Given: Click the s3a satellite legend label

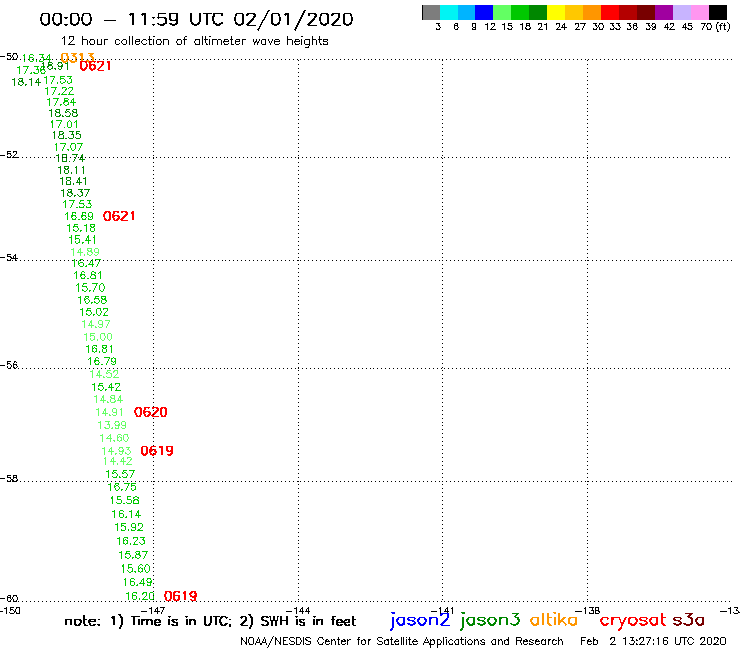Looking at the screenshot, I should [688, 620].
